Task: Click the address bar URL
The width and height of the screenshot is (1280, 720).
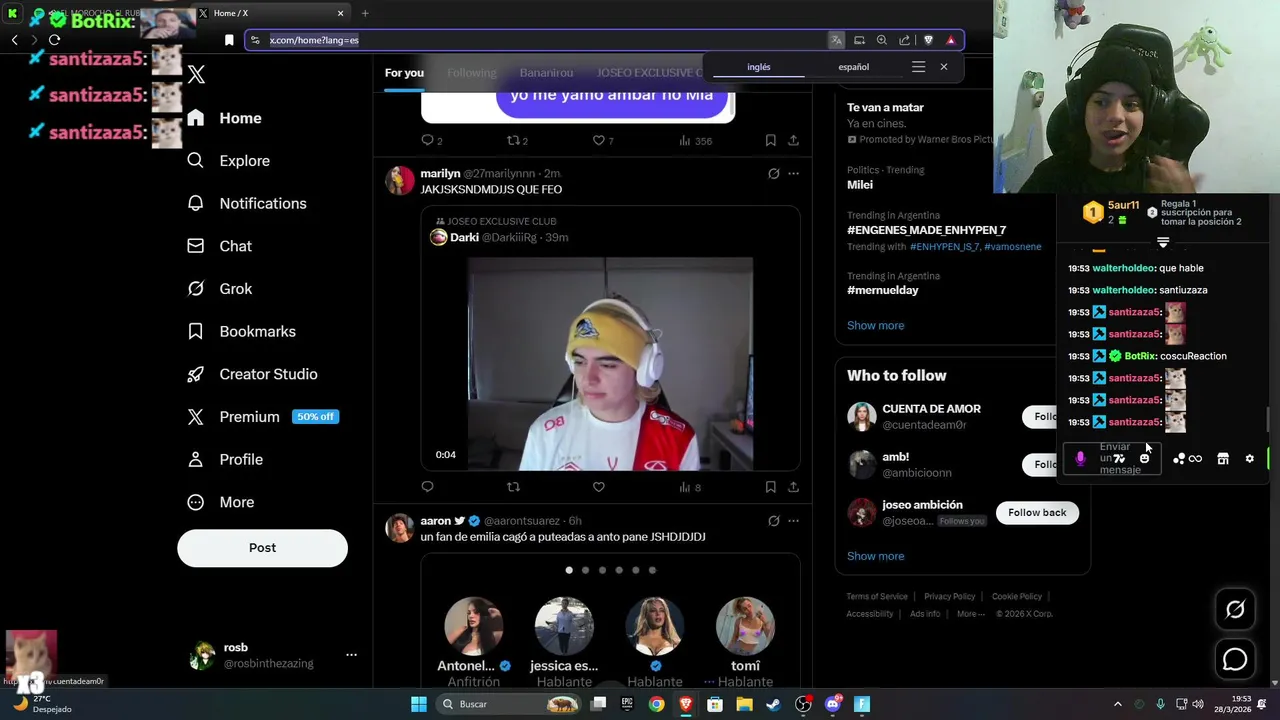Action: 314,40
